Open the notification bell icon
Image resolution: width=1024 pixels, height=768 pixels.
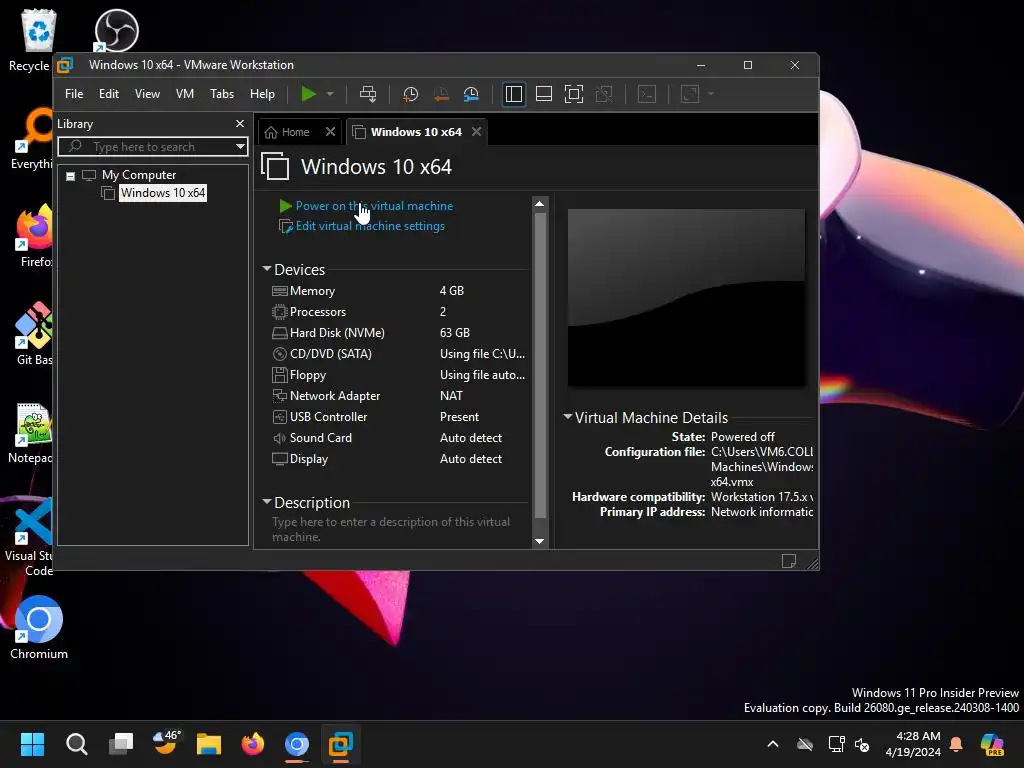click(956, 744)
